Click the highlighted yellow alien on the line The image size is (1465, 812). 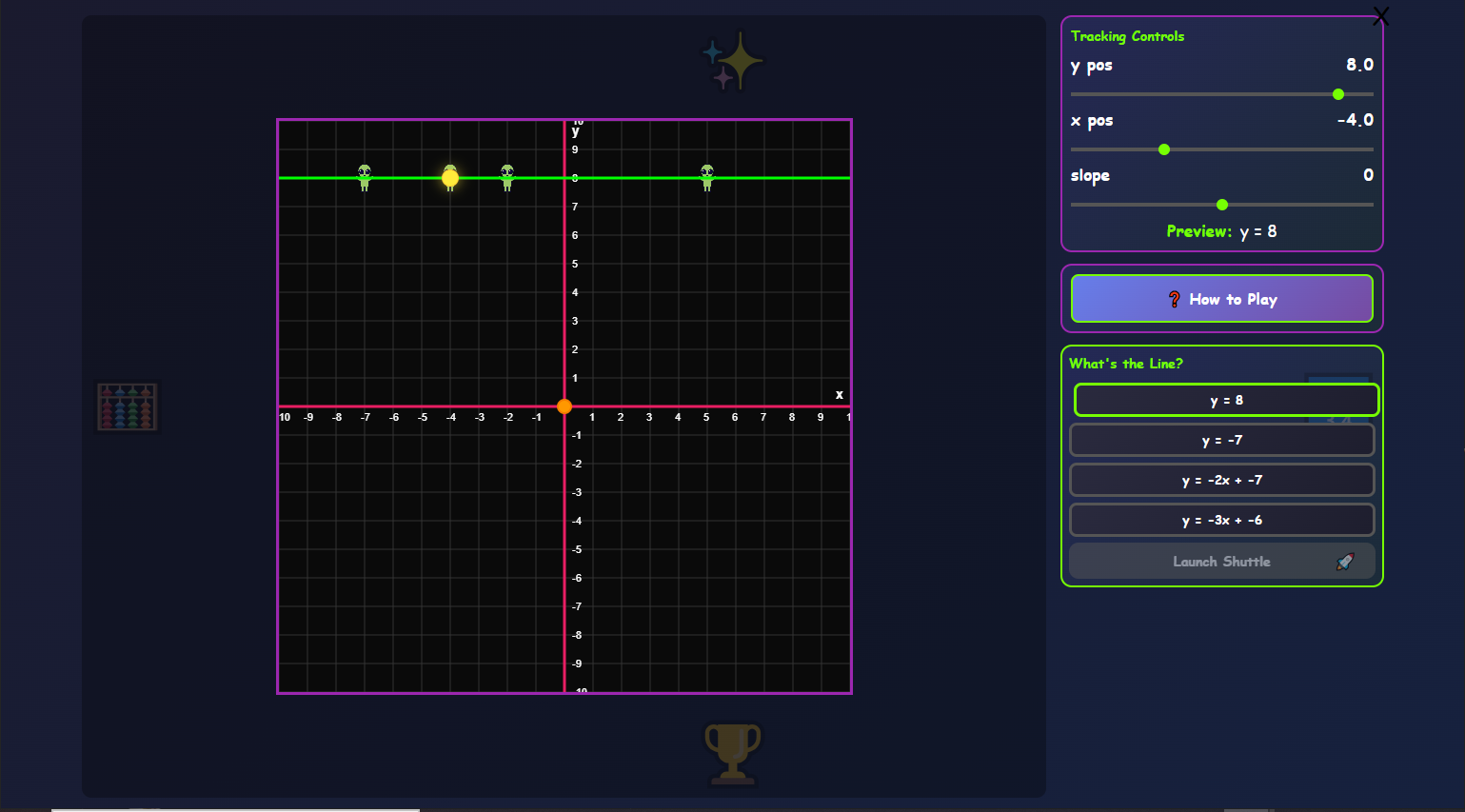pyautogui.click(x=448, y=178)
